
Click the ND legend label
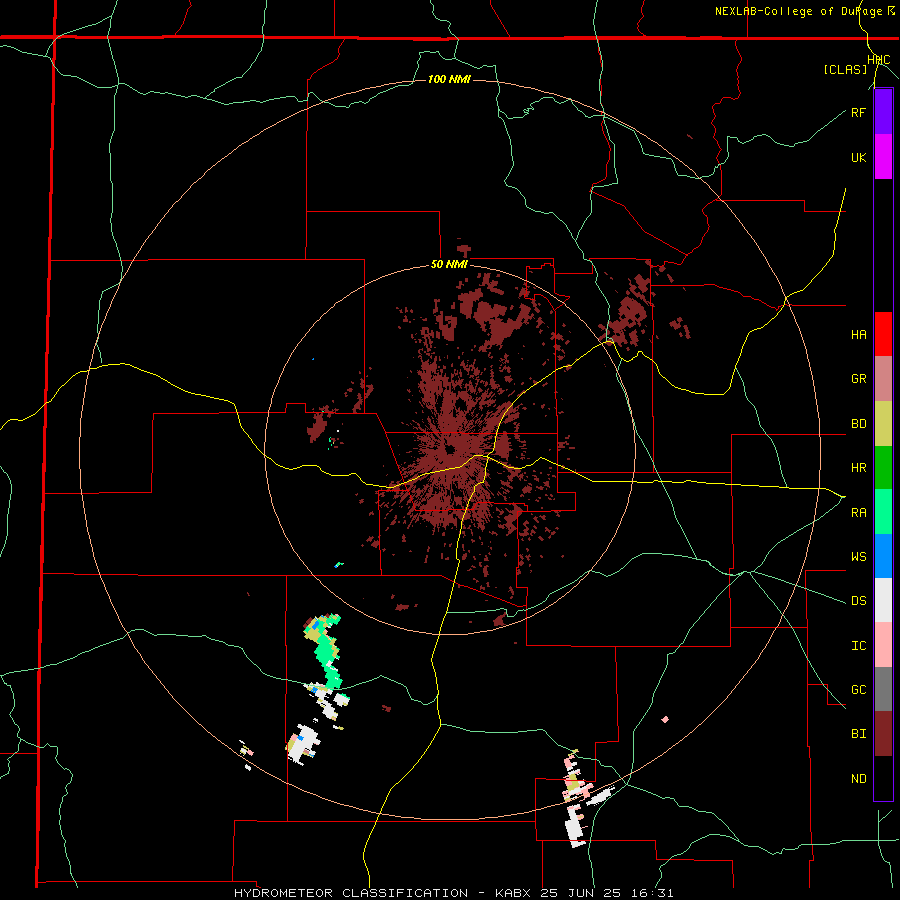858,779
